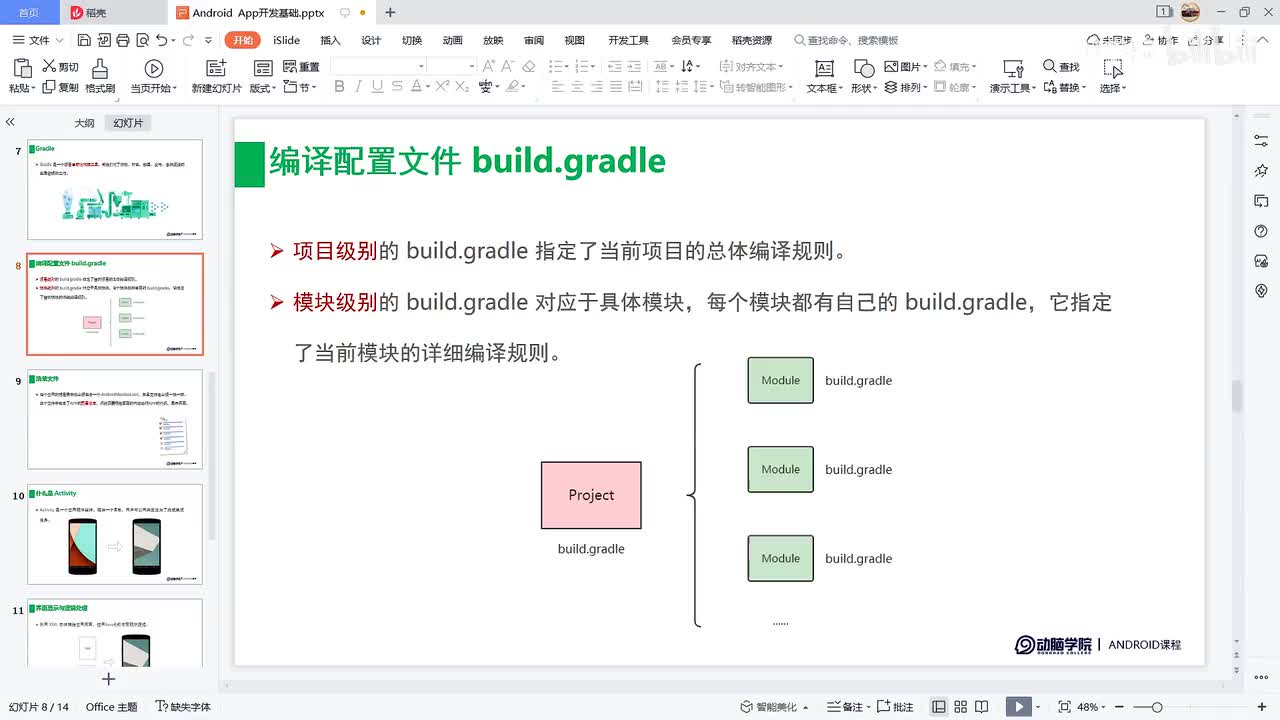This screenshot has width=1280, height=720.
Task: Toggle Italic formatting
Action: (x=358, y=87)
